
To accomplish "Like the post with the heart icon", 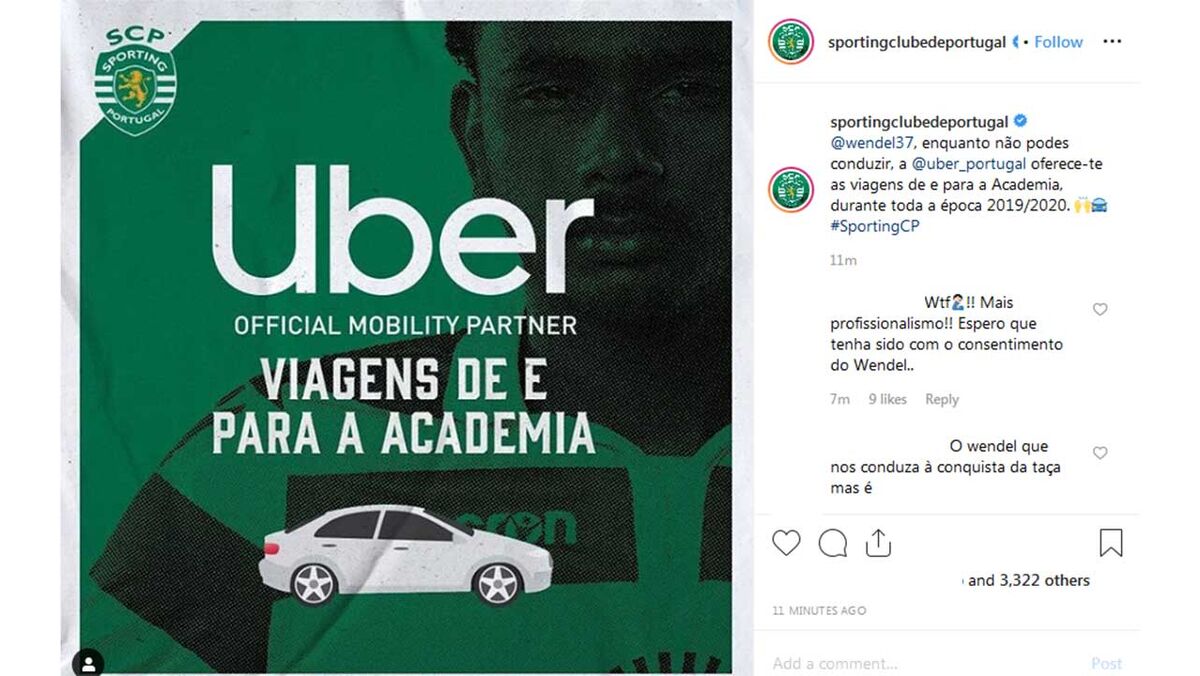I will pyautogui.click(x=786, y=543).
